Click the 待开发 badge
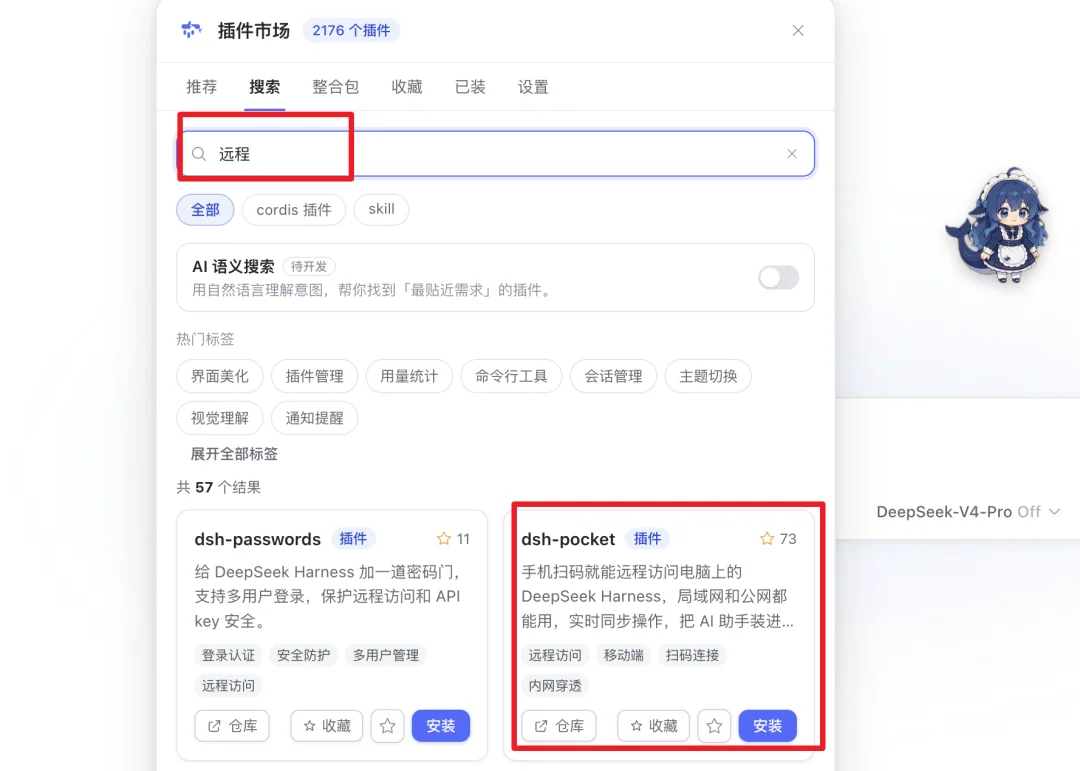The image size is (1080, 771). tap(309, 267)
